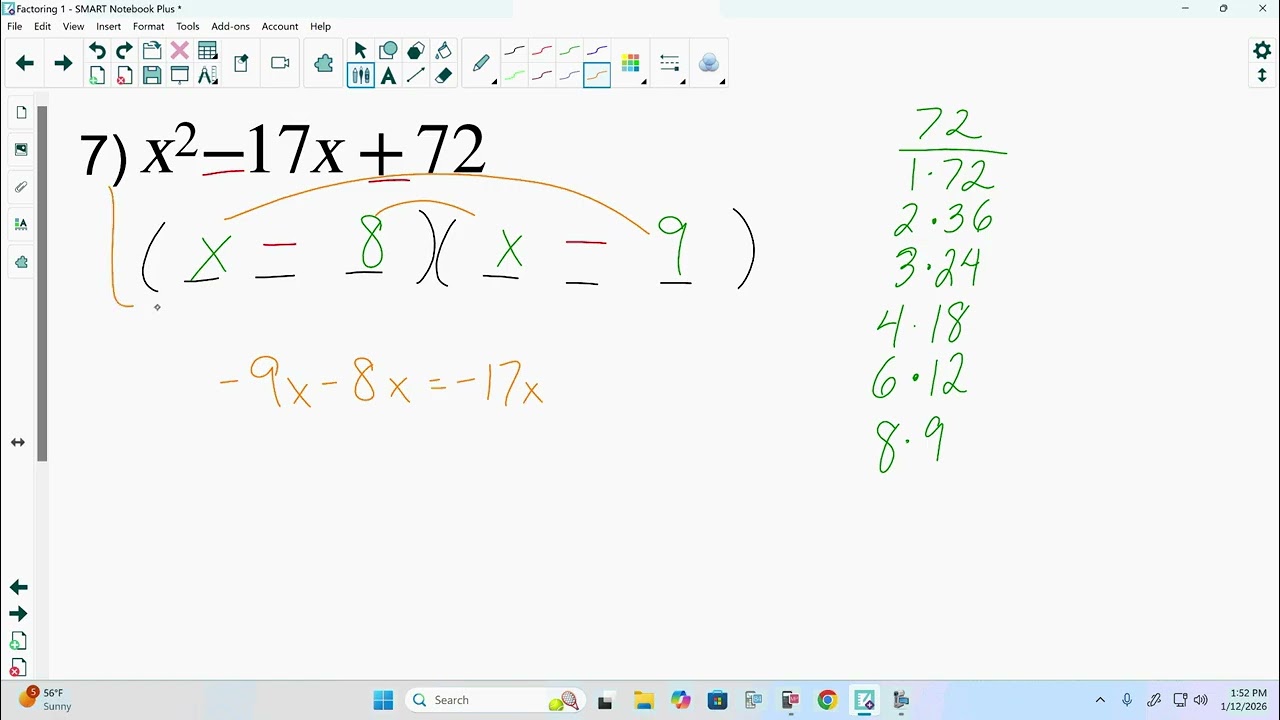Image resolution: width=1280 pixels, height=720 pixels.
Task: Select the light green pen style
Action: 514,75
